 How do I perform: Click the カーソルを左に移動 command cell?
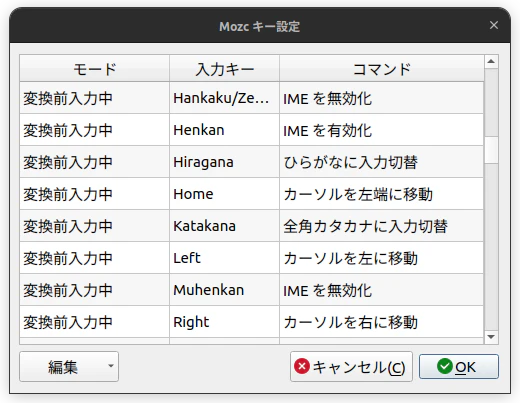(382, 258)
